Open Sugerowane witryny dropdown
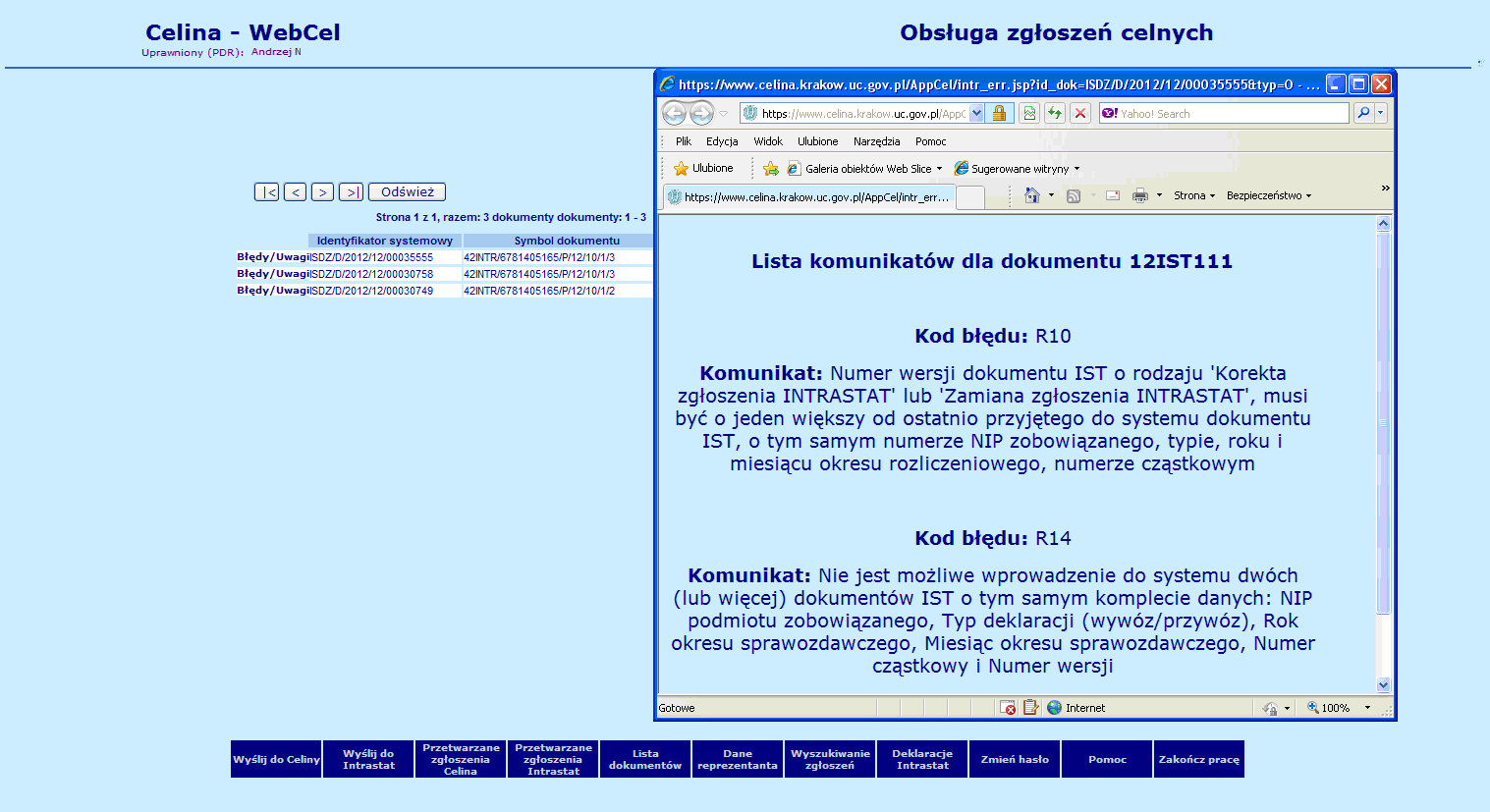 (x=1018, y=169)
